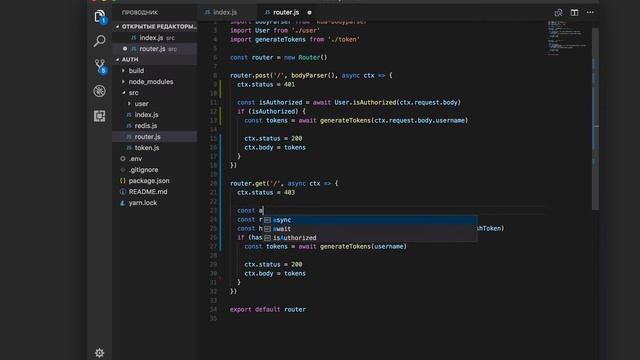Expand the node_modules folder
The image size is (640, 360).
pos(155,82)
